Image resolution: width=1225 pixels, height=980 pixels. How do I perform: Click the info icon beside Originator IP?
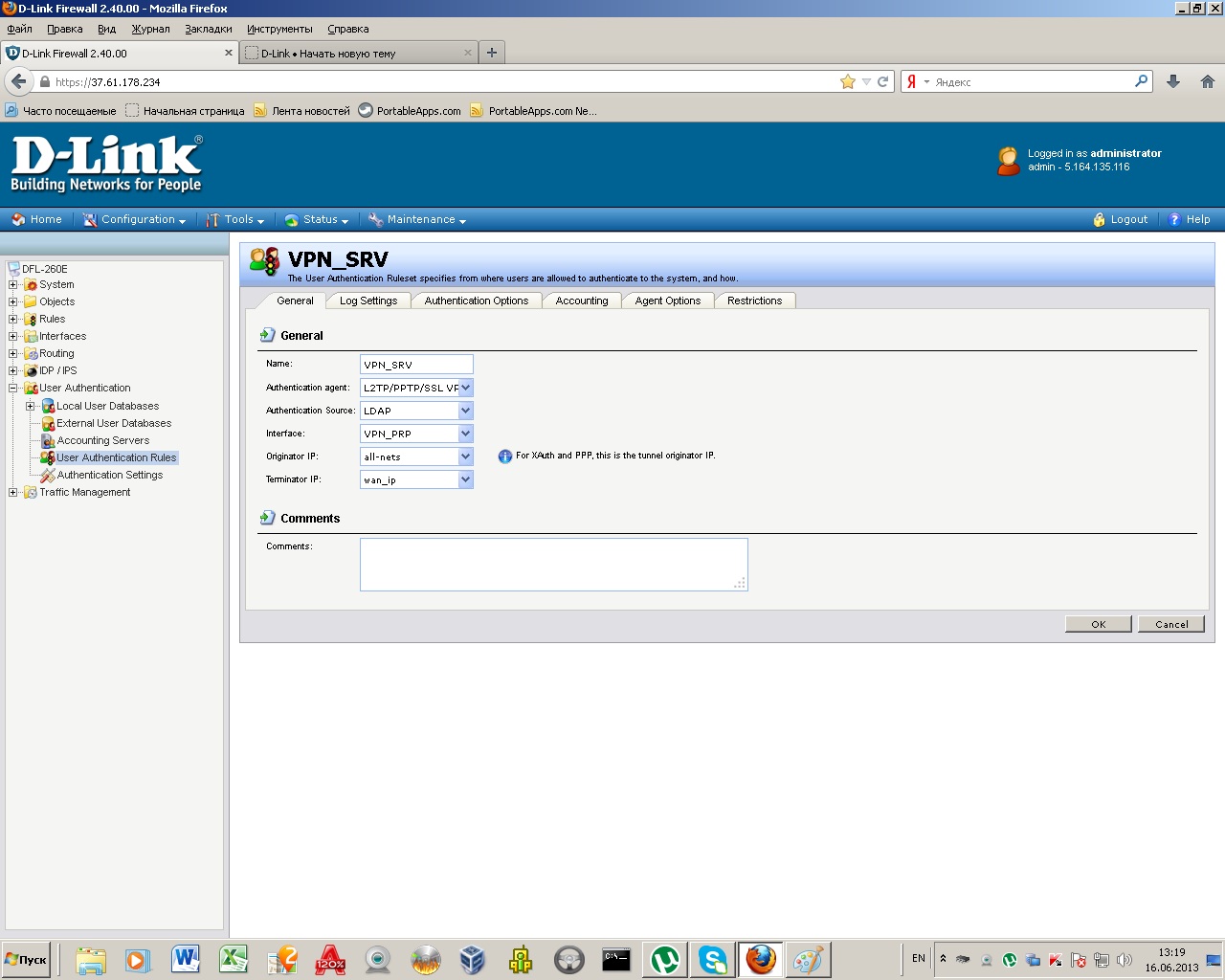tap(505, 457)
